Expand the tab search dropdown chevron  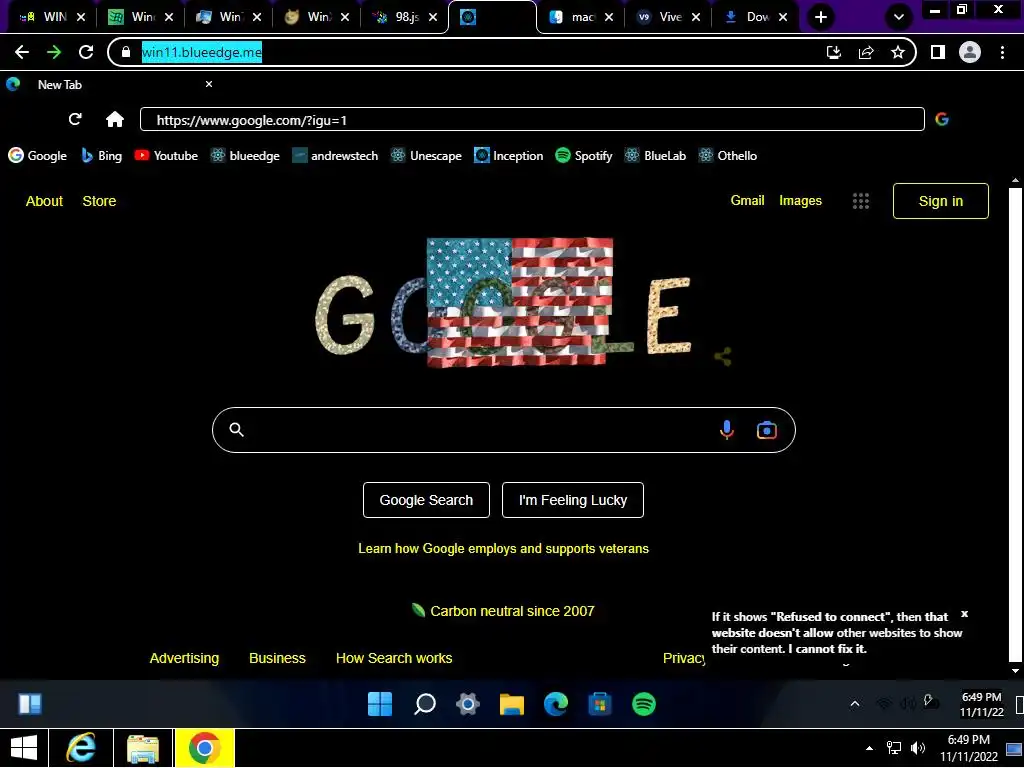tap(899, 17)
